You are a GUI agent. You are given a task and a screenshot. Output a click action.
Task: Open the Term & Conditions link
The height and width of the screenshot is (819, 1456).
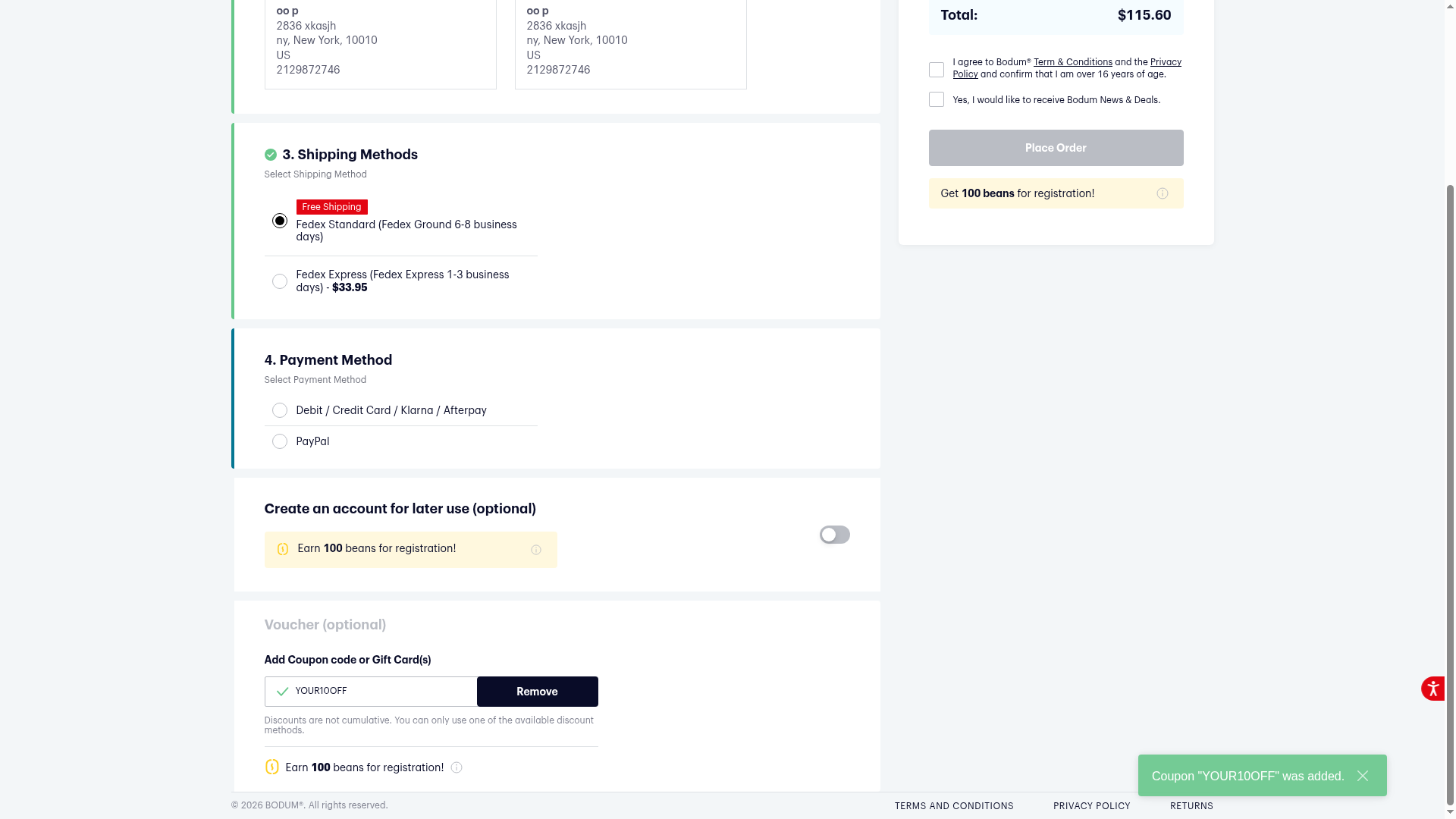[x=1072, y=62]
